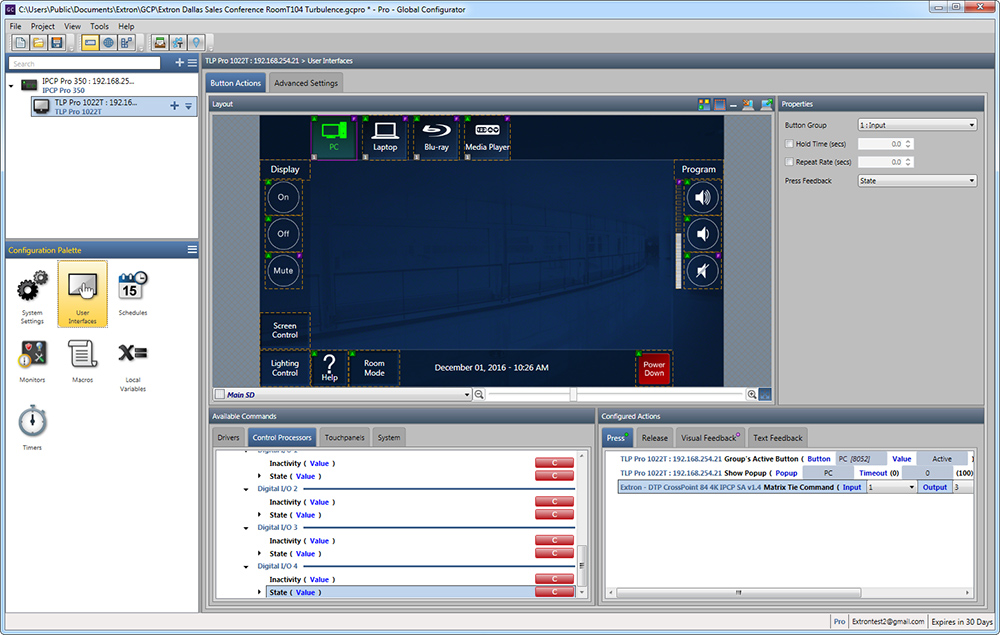Open the System Settings palette item
The image size is (1000, 635).
(x=32, y=296)
